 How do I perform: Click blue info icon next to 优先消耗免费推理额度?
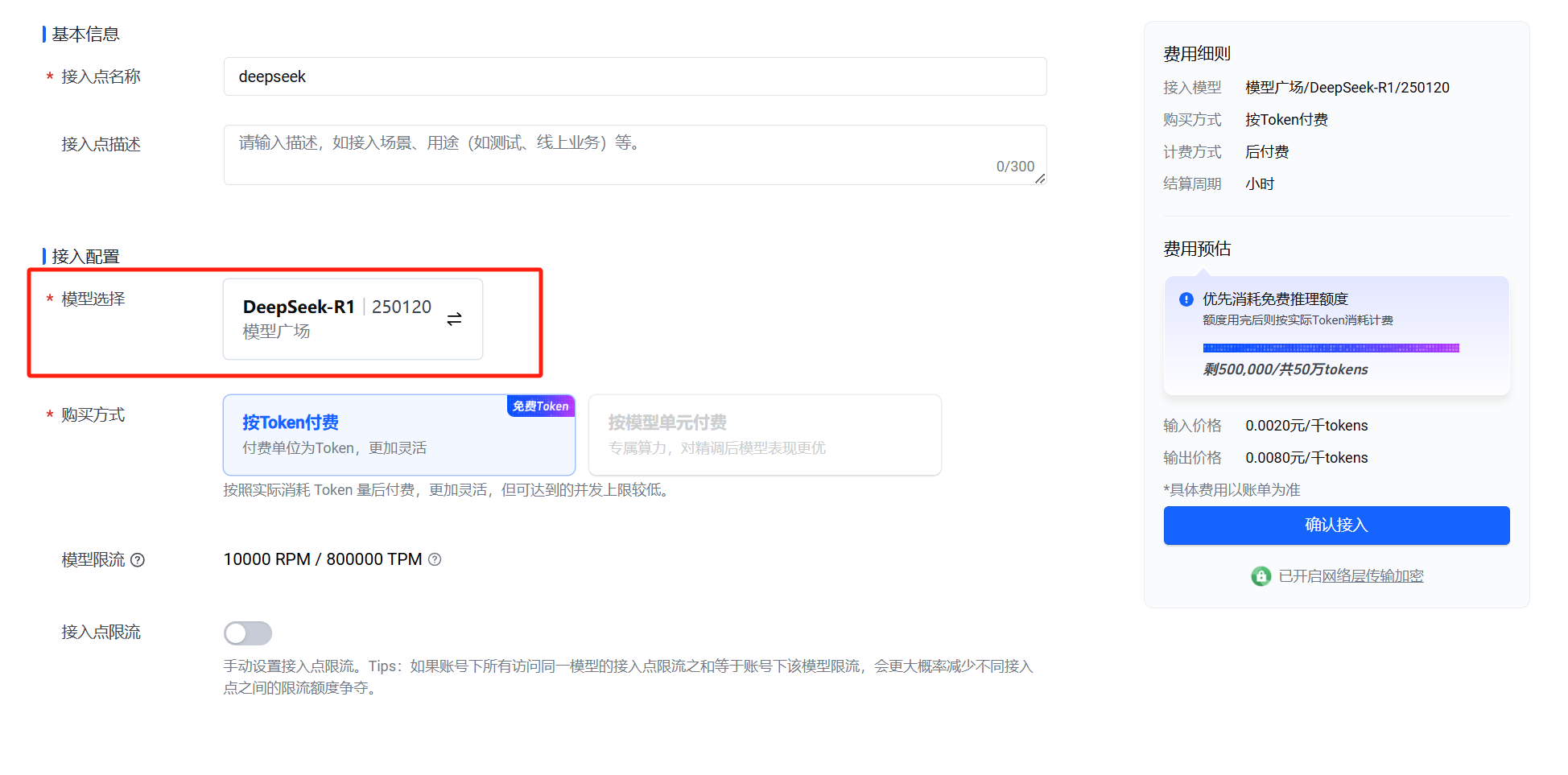click(1186, 299)
